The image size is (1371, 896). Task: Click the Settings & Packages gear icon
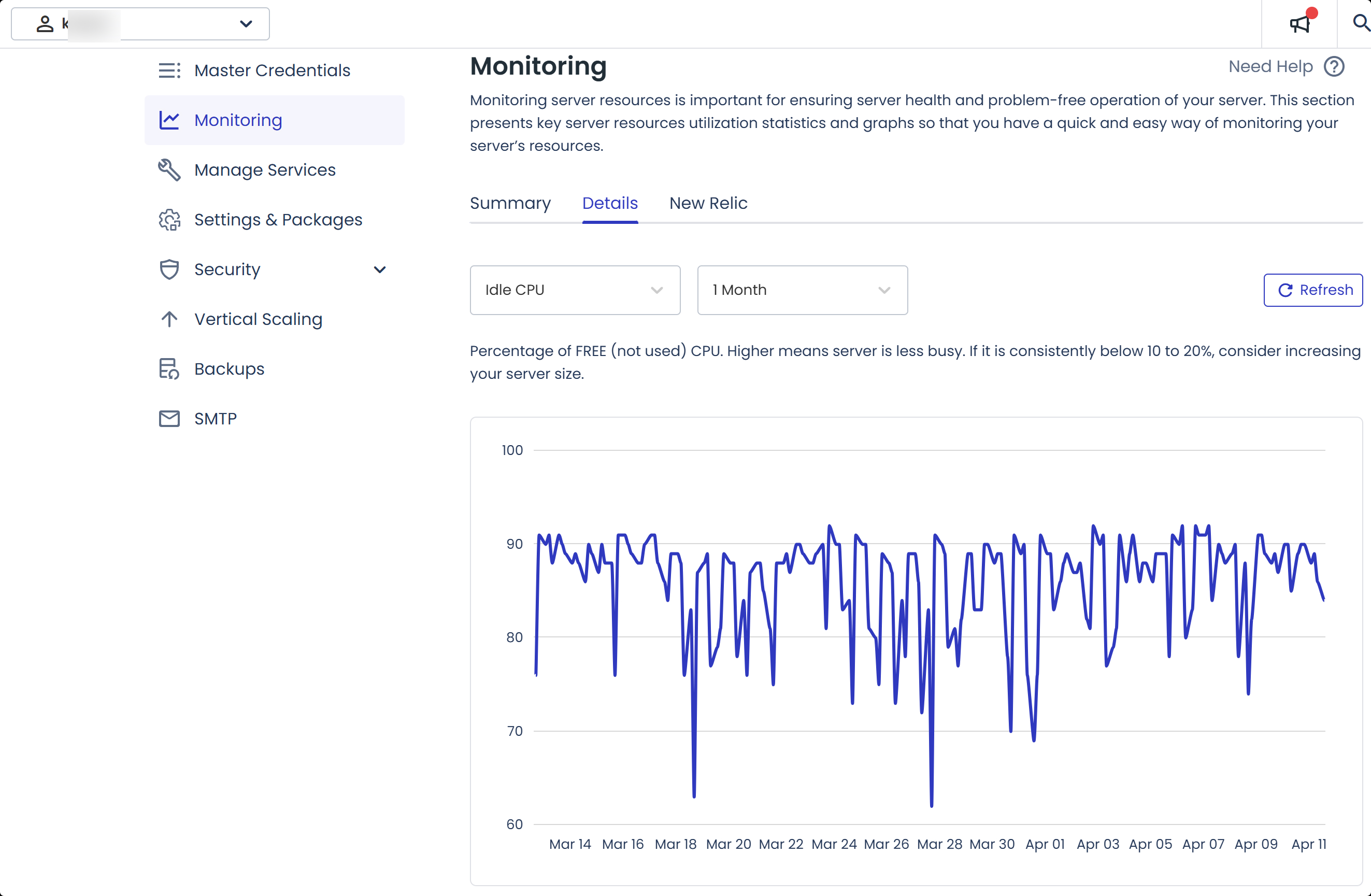(x=169, y=220)
